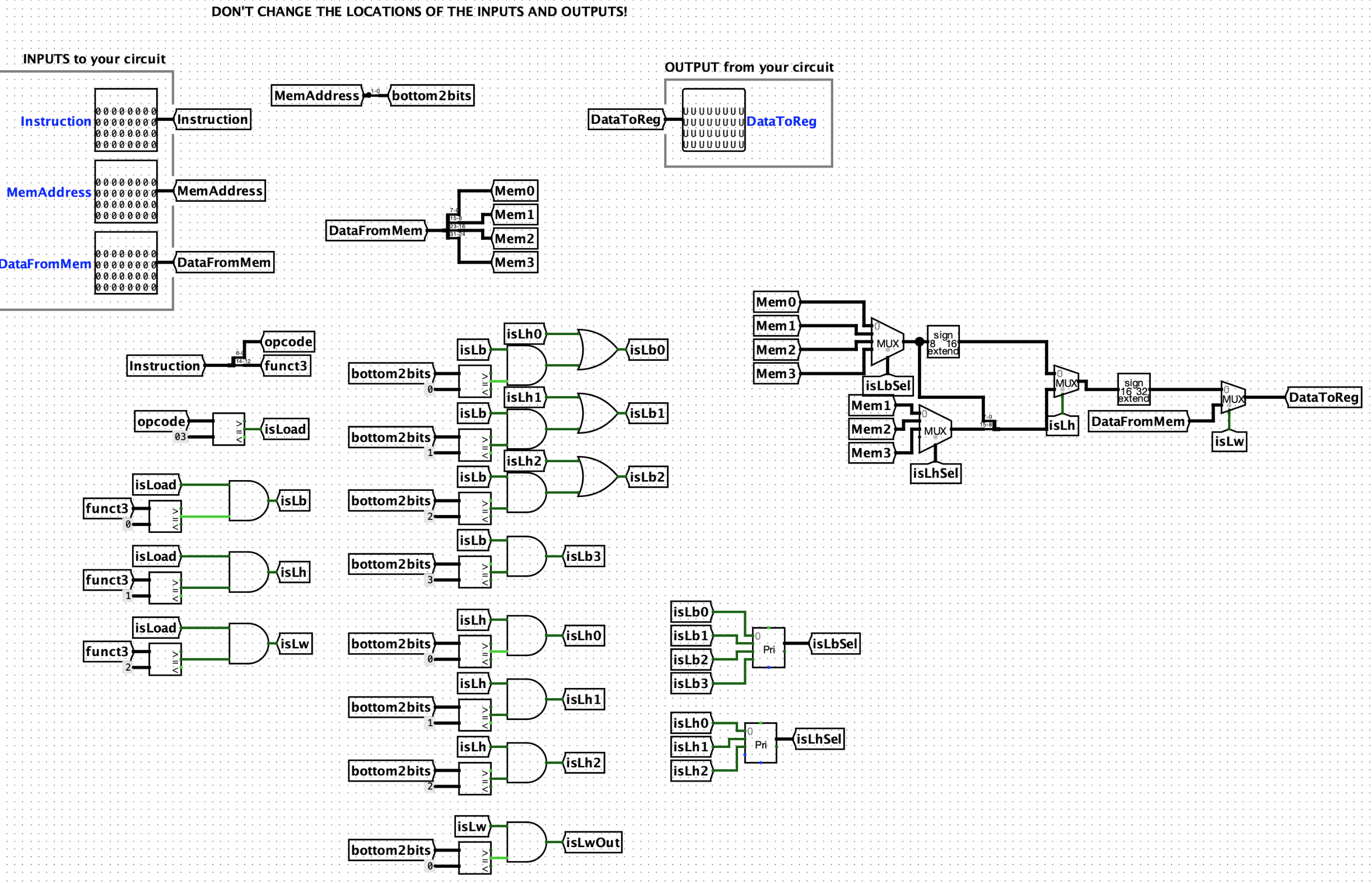Click the DataToReg output pin
The image size is (1372, 883).
[713, 120]
